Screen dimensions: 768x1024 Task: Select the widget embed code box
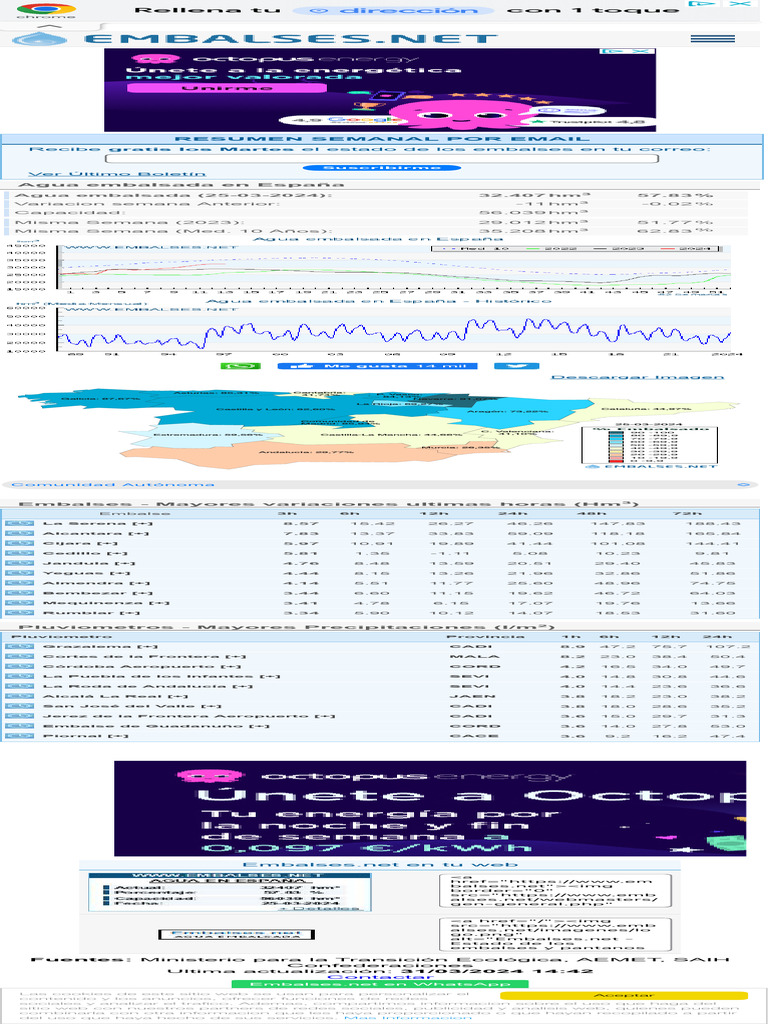(x=554, y=893)
